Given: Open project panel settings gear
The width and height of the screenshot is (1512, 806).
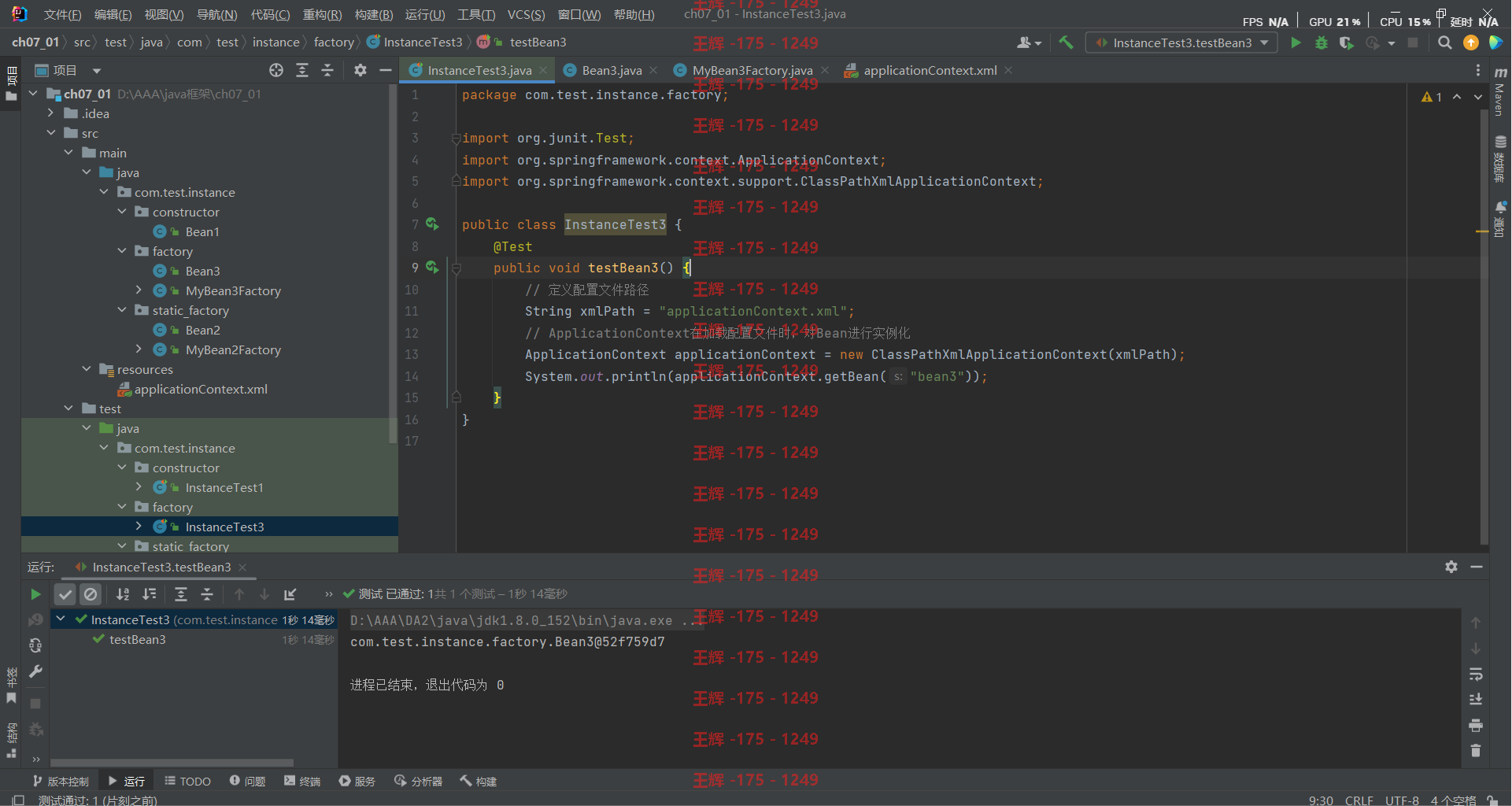Looking at the screenshot, I should point(360,71).
